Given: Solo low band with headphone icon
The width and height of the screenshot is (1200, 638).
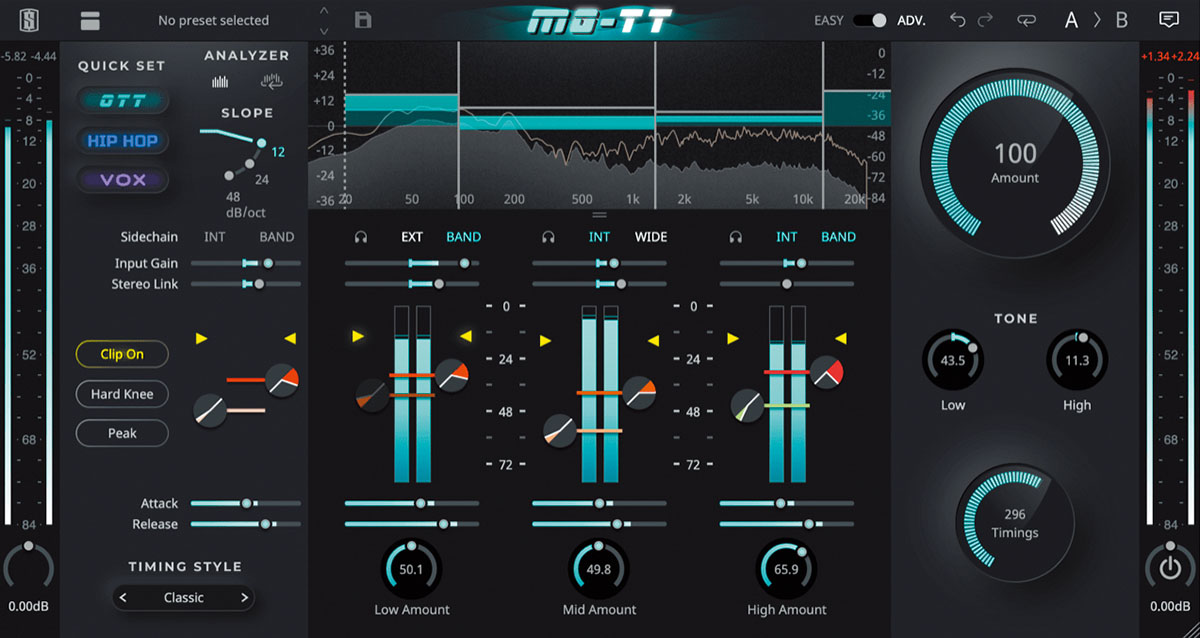Looking at the screenshot, I should 361,237.
